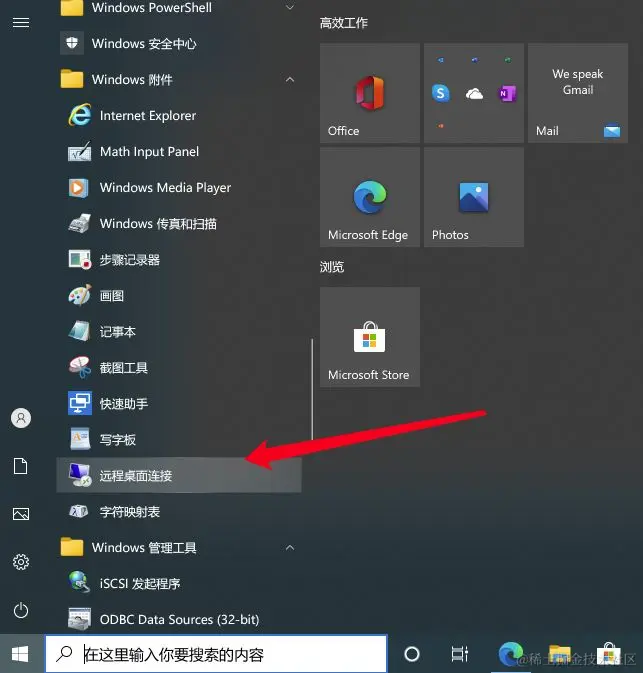Viewport: 643px width, 673px height.
Task: Open ODBC Data Sources (32-bit)
Action: point(179,619)
